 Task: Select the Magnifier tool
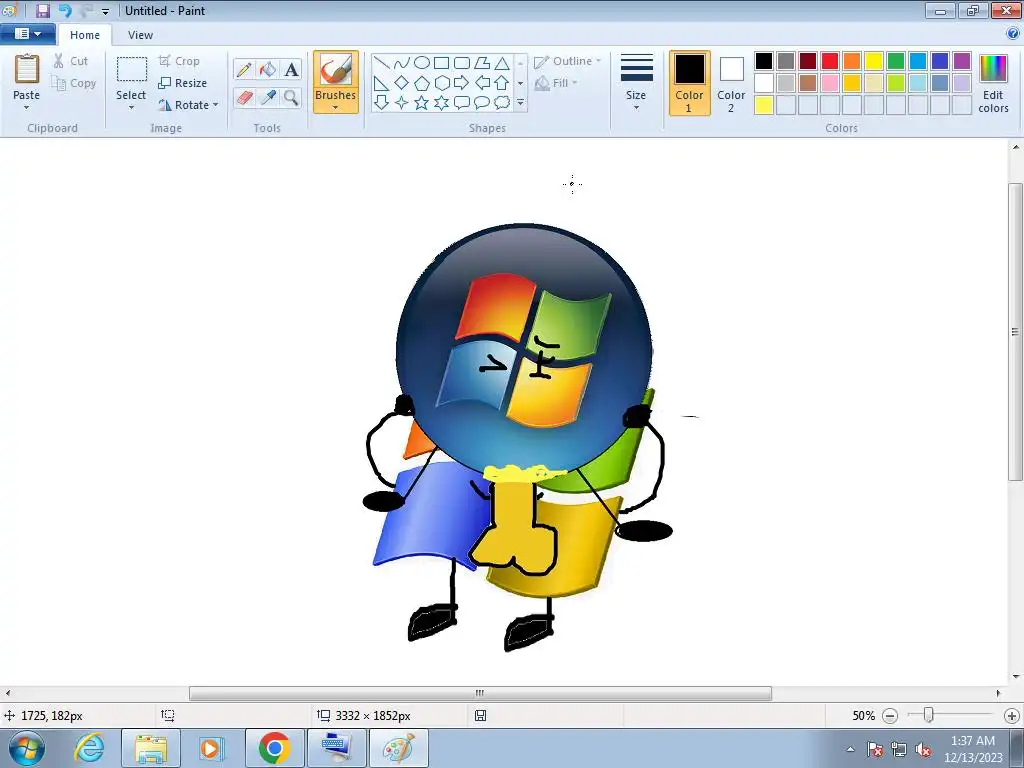(x=291, y=97)
